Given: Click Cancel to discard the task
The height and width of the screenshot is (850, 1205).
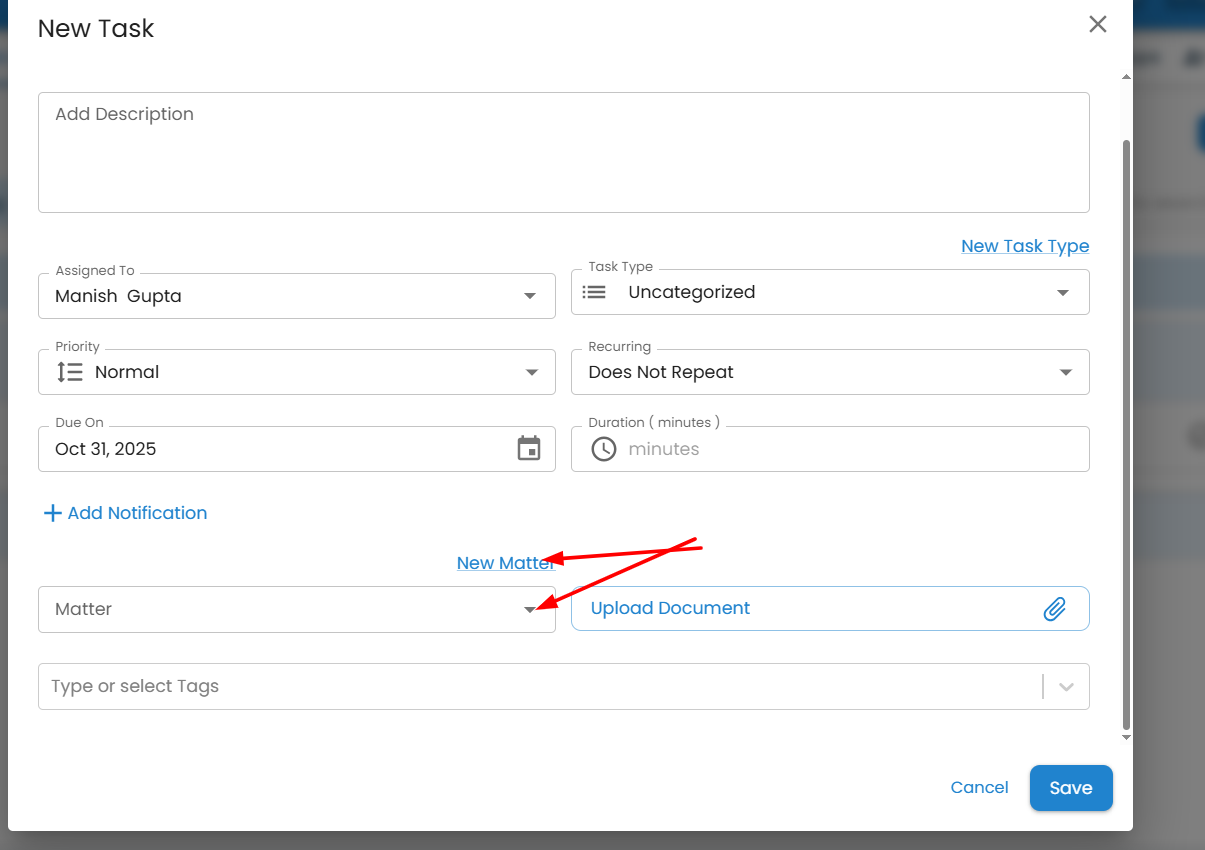Looking at the screenshot, I should 979,787.
